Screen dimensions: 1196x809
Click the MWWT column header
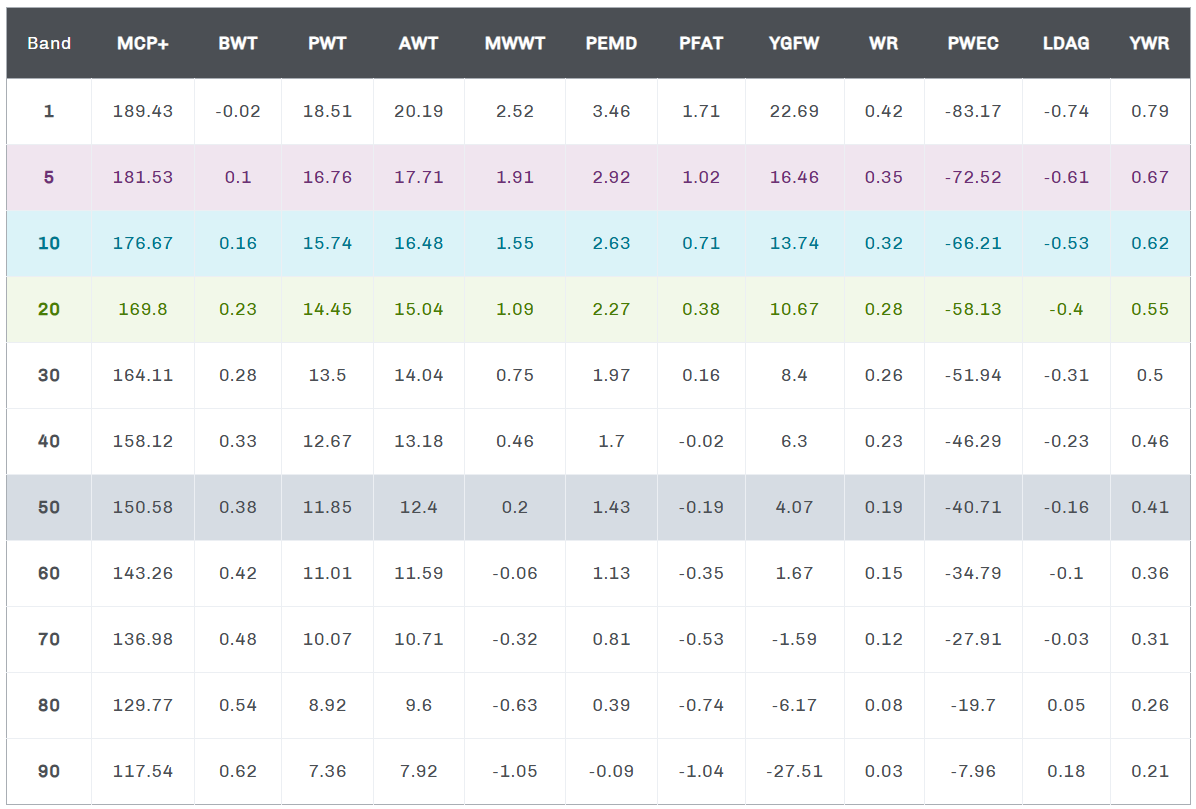(515, 44)
